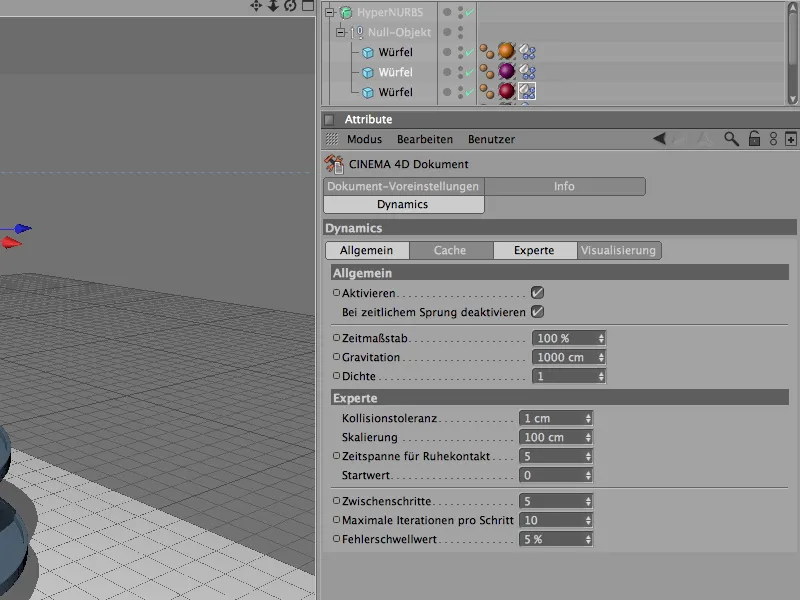Open the Info tab
Viewport: 800px width, 600px height.
(564, 186)
